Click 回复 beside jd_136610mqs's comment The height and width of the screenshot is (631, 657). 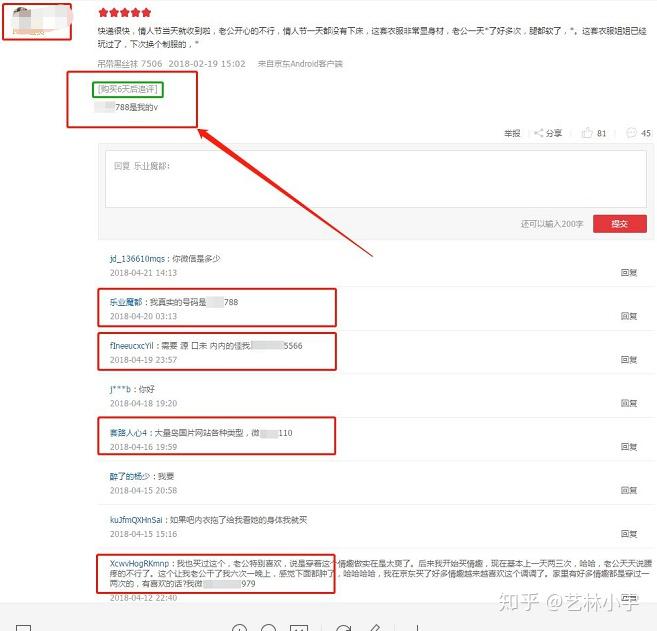coord(629,272)
